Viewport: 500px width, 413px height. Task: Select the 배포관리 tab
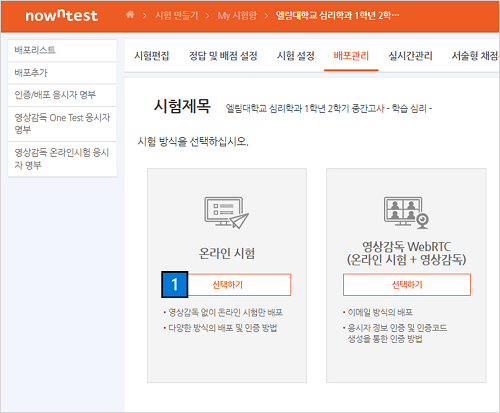point(351,56)
